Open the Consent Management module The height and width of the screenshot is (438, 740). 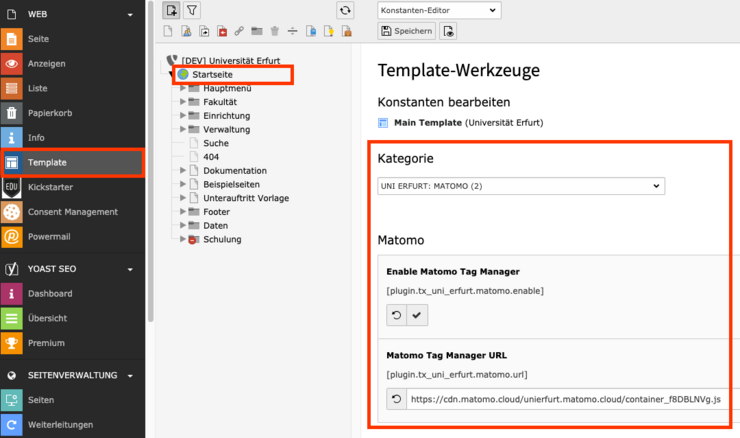coord(72,212)
